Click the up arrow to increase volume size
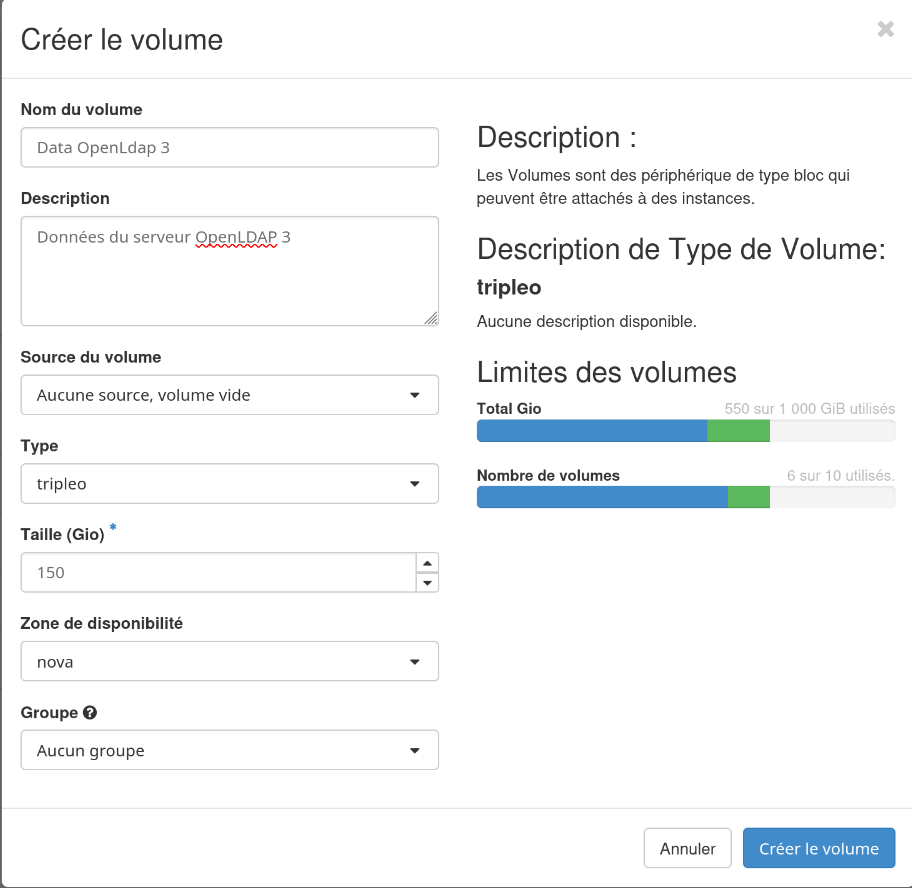Image resolution: width=912 pixels, height=888 pixels. click(x=427, y=563)
